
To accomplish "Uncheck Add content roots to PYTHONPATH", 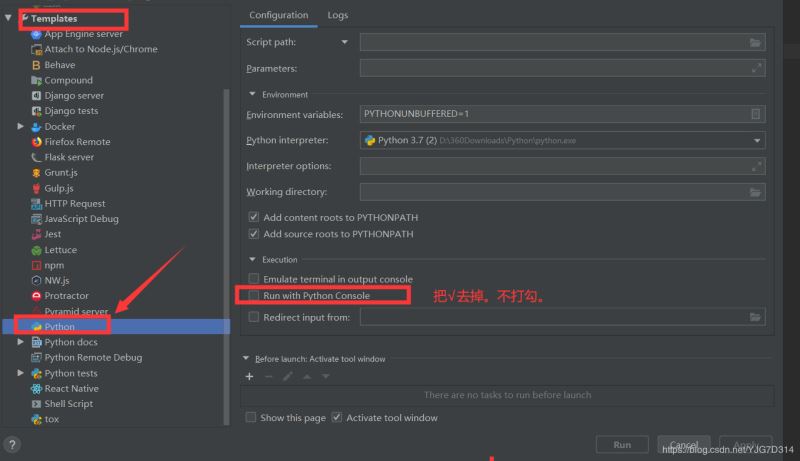I will tap(254, 217).
